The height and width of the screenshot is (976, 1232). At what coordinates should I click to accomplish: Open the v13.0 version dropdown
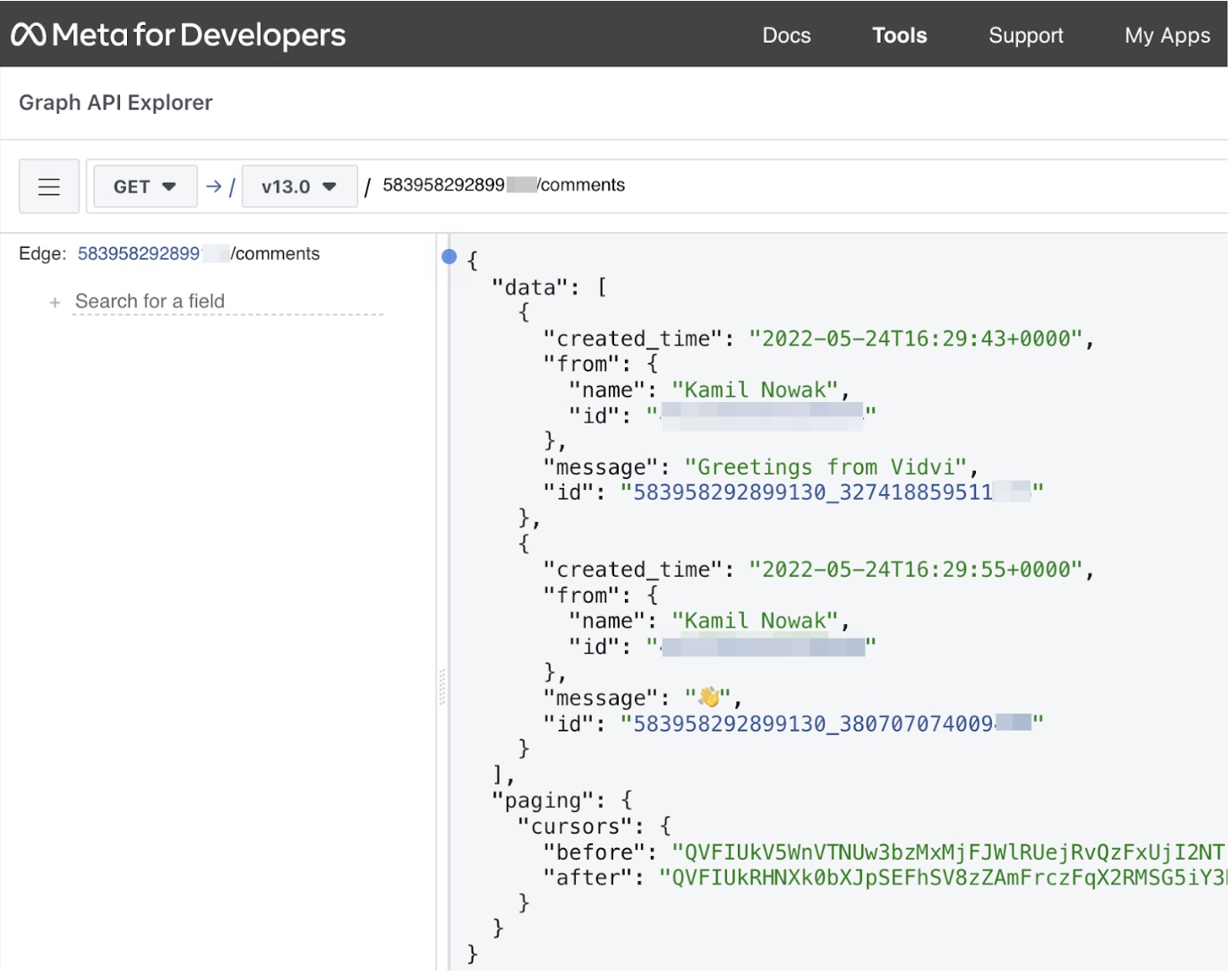tap(299, 186)
